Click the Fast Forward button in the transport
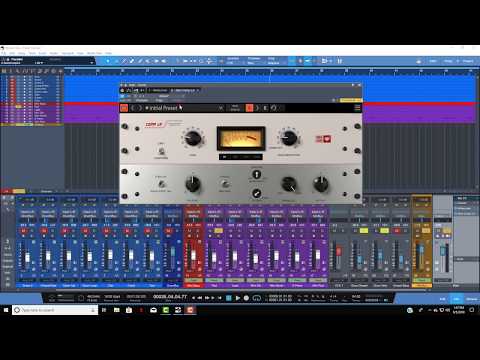The width and height of the screenshot is (480, 360). click(207, 298)
